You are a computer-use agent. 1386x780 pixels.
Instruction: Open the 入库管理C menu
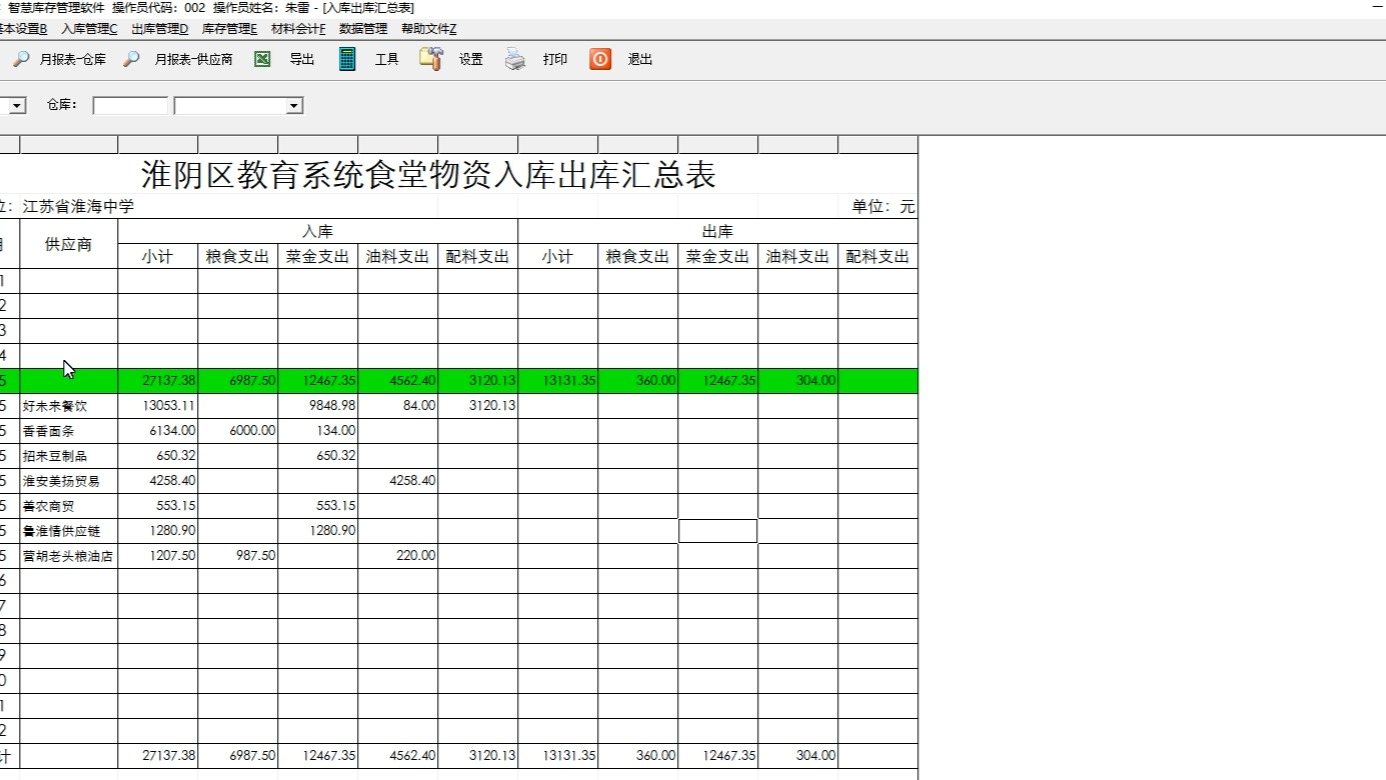click(x=89, y=29)
